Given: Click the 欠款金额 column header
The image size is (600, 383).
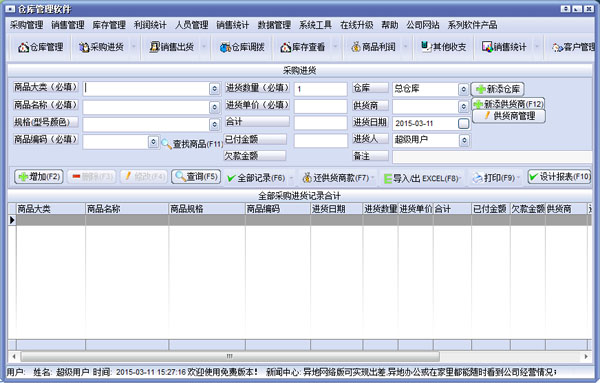Looking at the screenshot, I should pyautogui.click(x=528, y=209).
